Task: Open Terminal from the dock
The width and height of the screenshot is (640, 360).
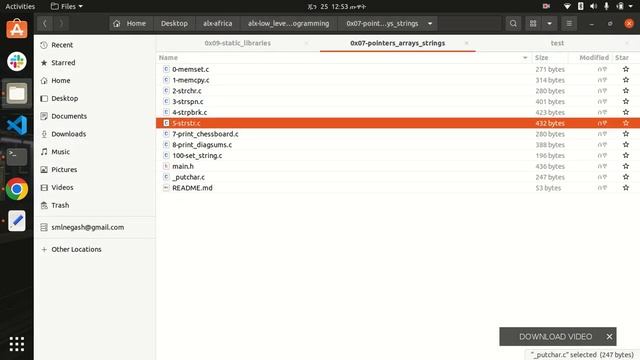Action: tap(17, 157)
